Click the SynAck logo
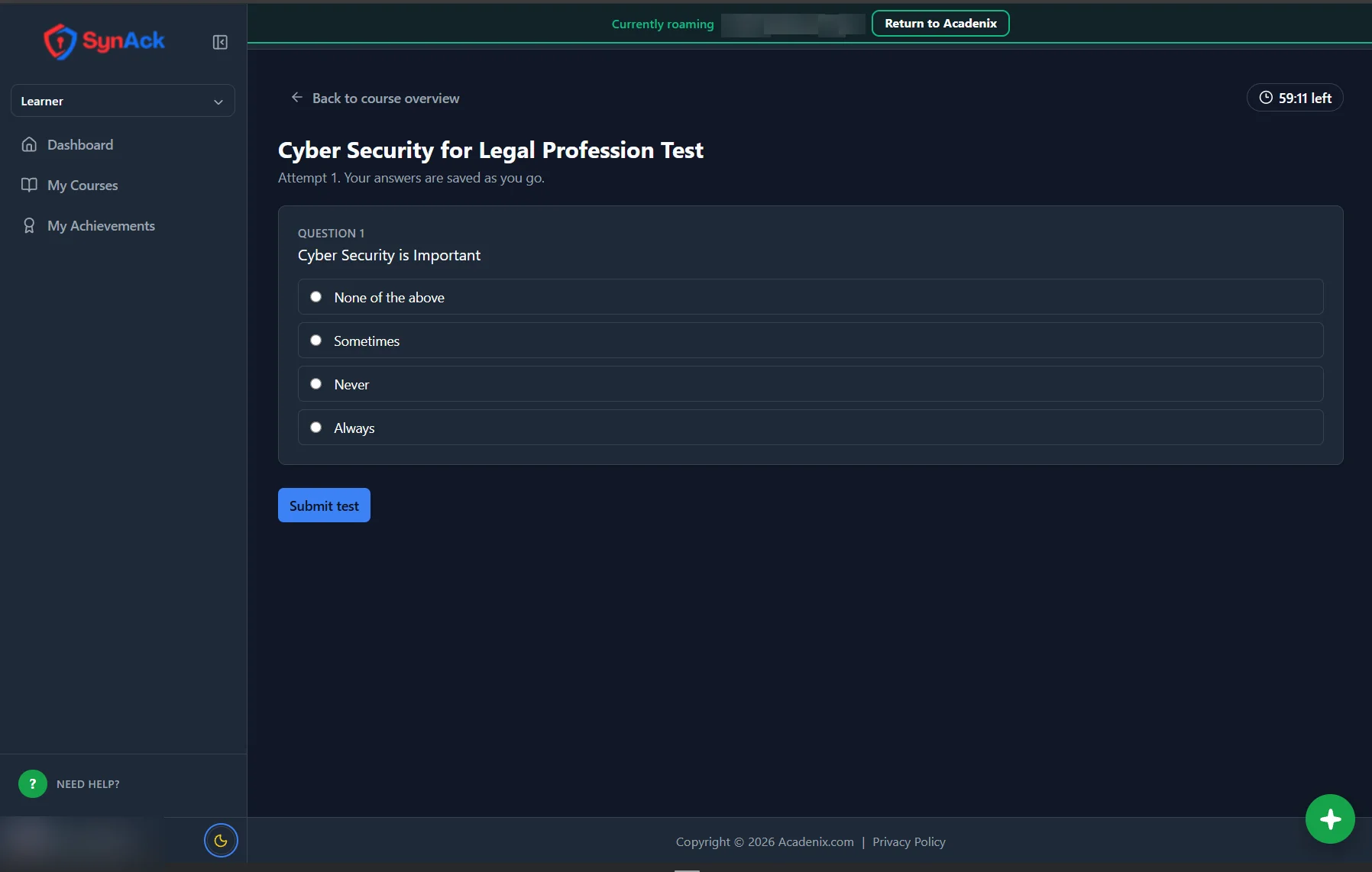The width and height of the screenshot is (1372, 872). tap(104, 41)
